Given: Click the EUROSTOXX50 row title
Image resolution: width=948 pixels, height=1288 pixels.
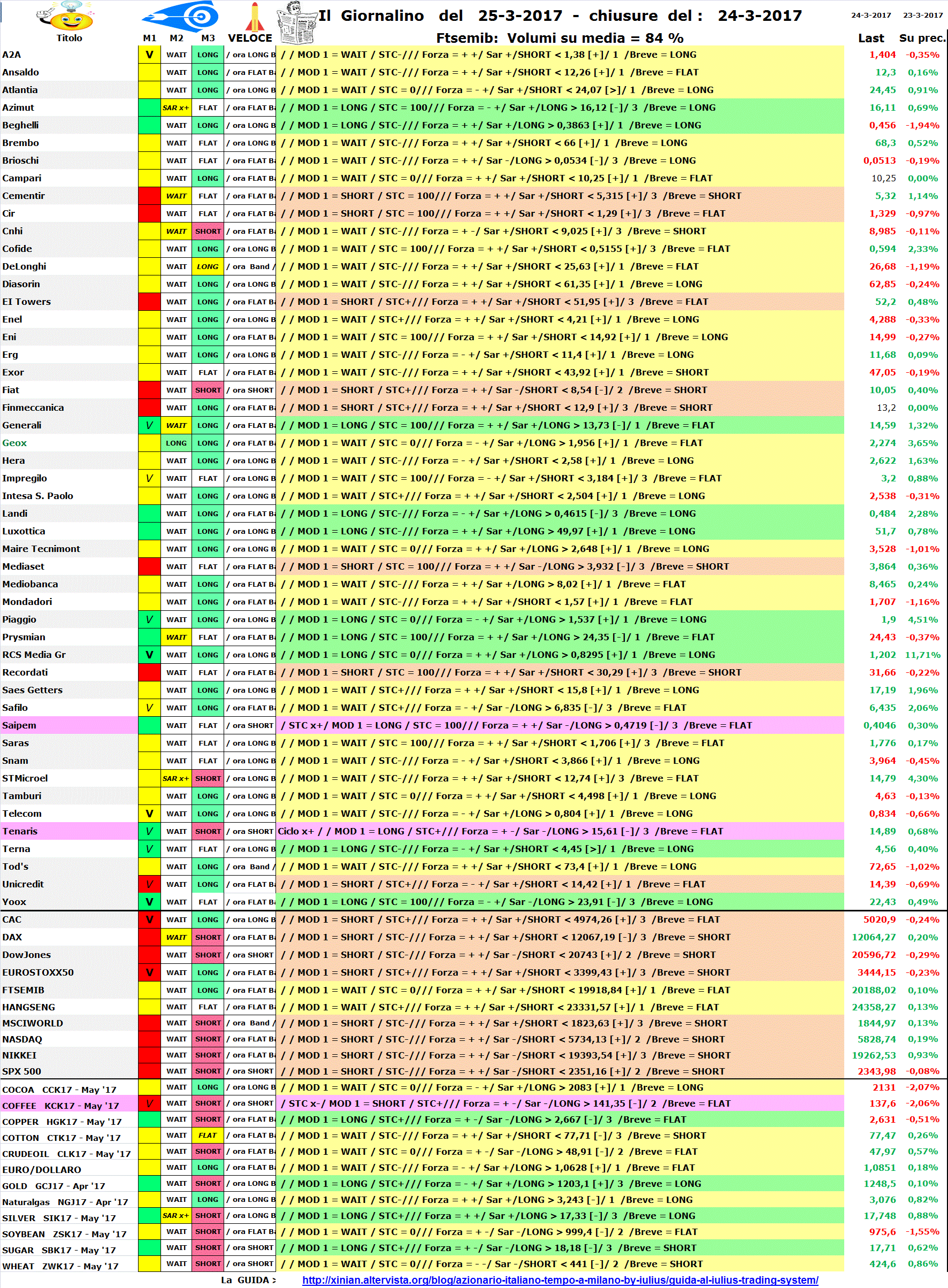Looking at the screenshot, I should pos(38,972).
